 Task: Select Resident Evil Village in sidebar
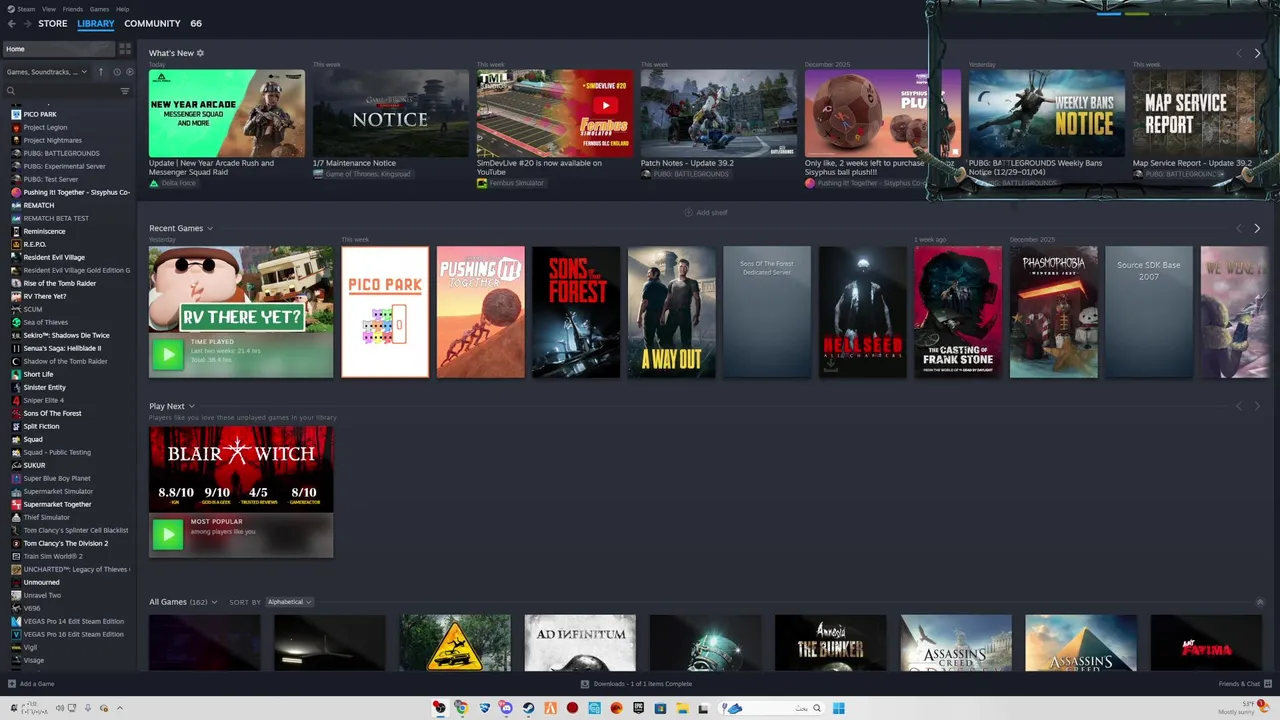click(54, 257)
